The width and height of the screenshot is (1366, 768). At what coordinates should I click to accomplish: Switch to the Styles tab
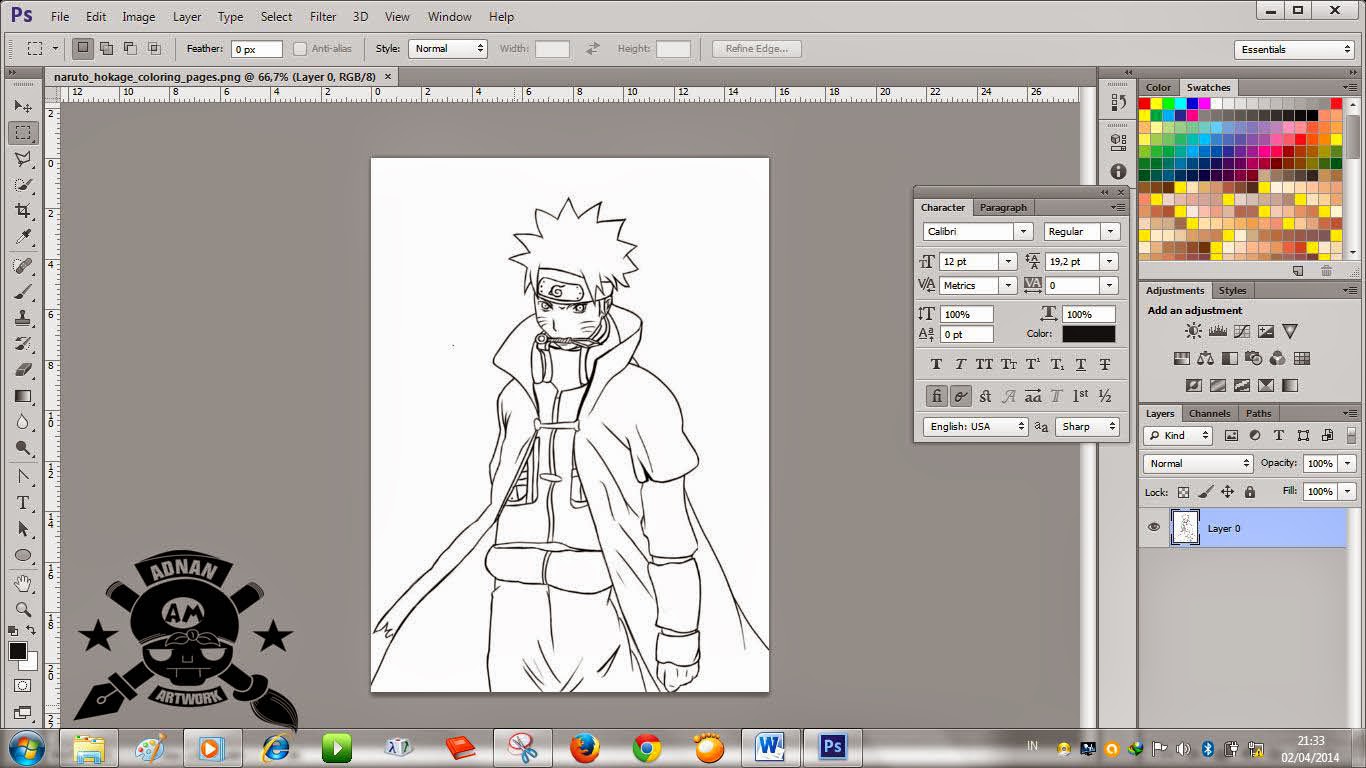tap(1232, 290)
